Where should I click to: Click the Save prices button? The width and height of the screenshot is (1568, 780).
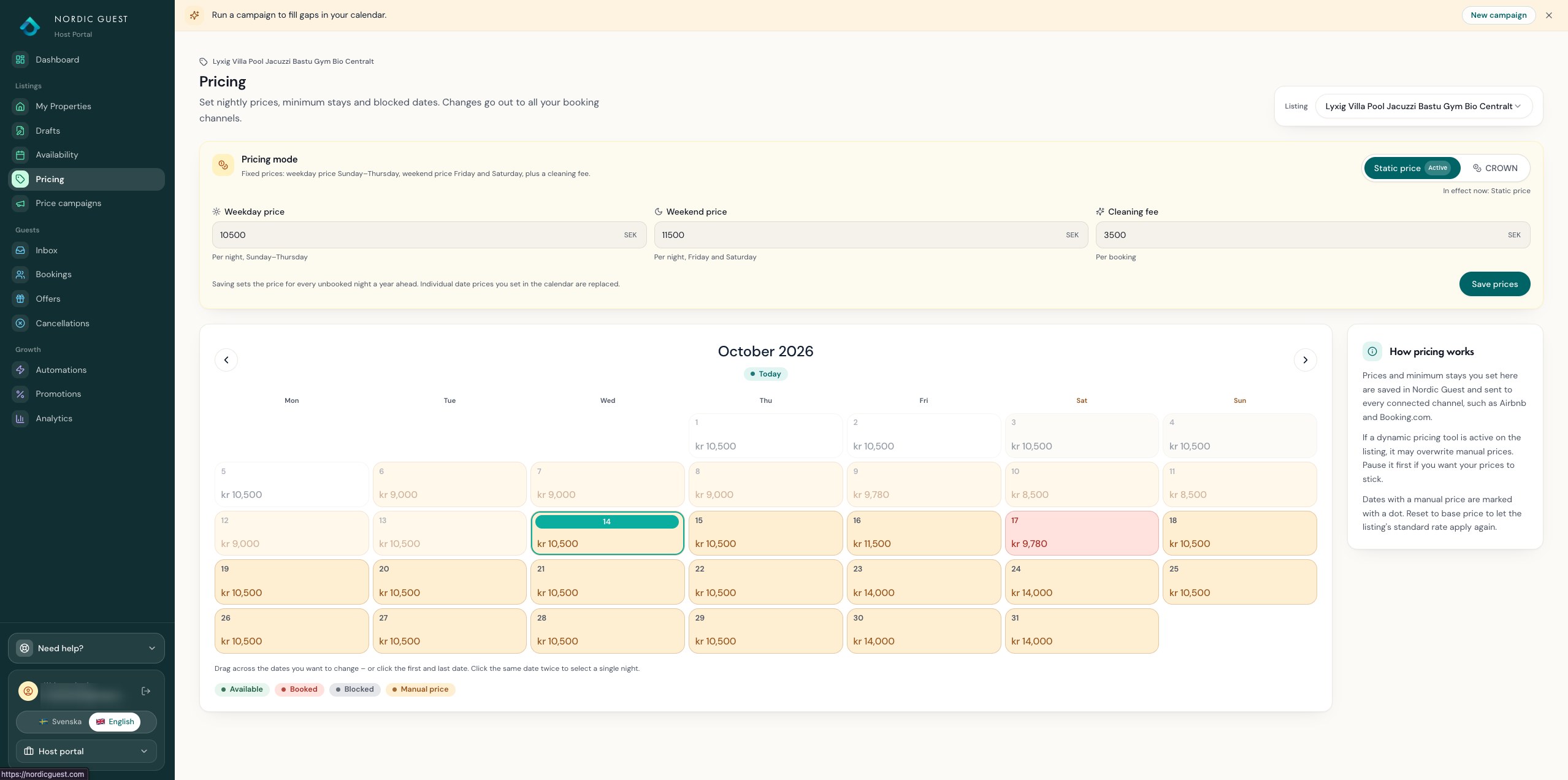pos(1494,284)
